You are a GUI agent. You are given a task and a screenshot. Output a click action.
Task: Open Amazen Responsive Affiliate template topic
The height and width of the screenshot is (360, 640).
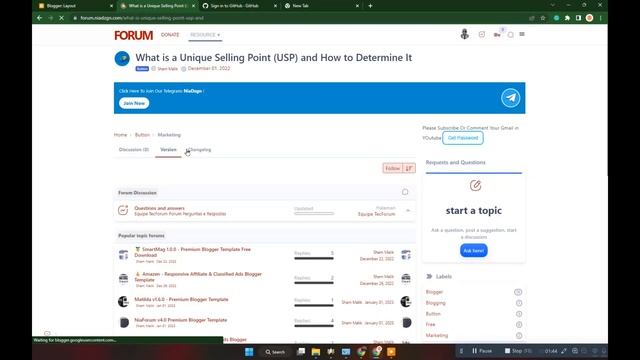[x=198, y=277]
